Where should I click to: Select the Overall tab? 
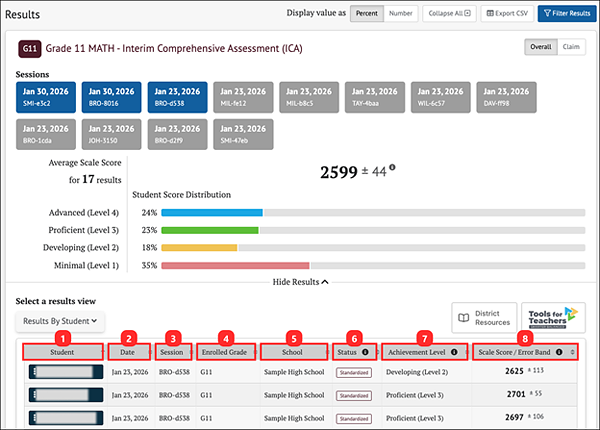(541, 47)
